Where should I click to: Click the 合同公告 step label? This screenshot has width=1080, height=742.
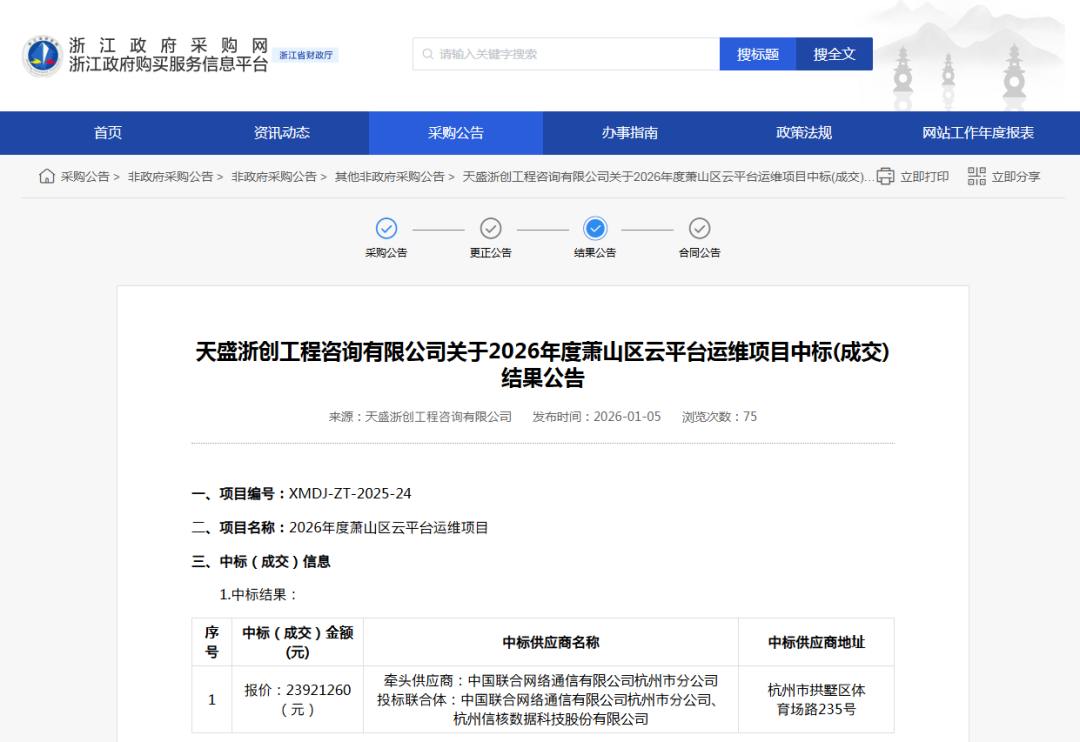[x=699, y=253]
